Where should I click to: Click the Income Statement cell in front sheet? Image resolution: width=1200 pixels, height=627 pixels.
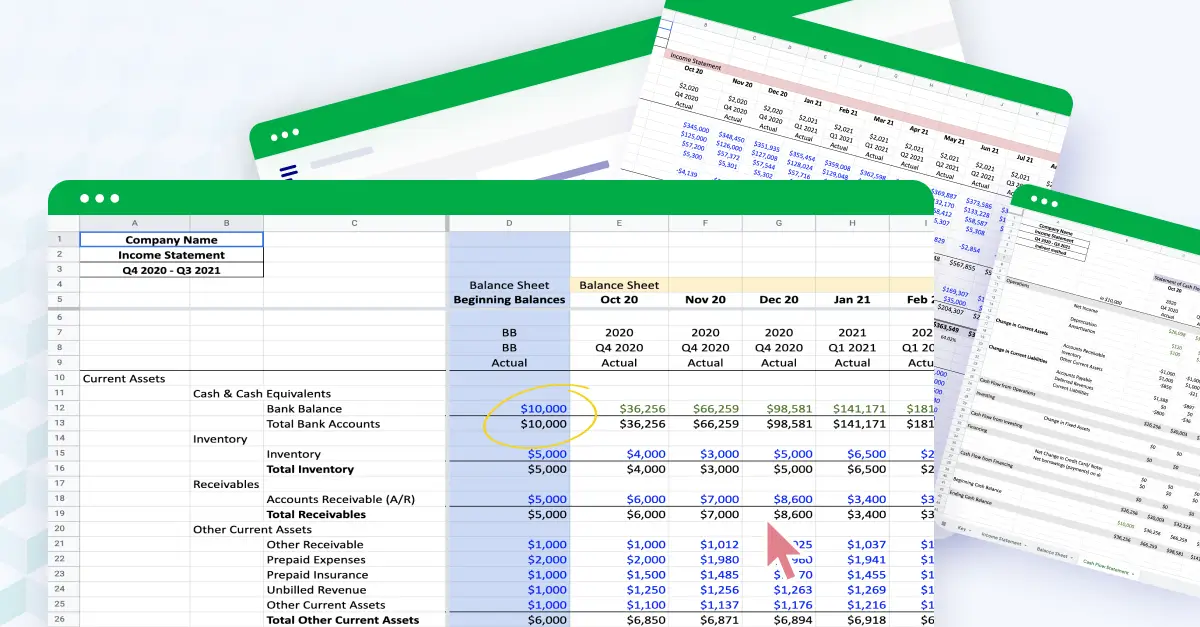tap(171, 255)
